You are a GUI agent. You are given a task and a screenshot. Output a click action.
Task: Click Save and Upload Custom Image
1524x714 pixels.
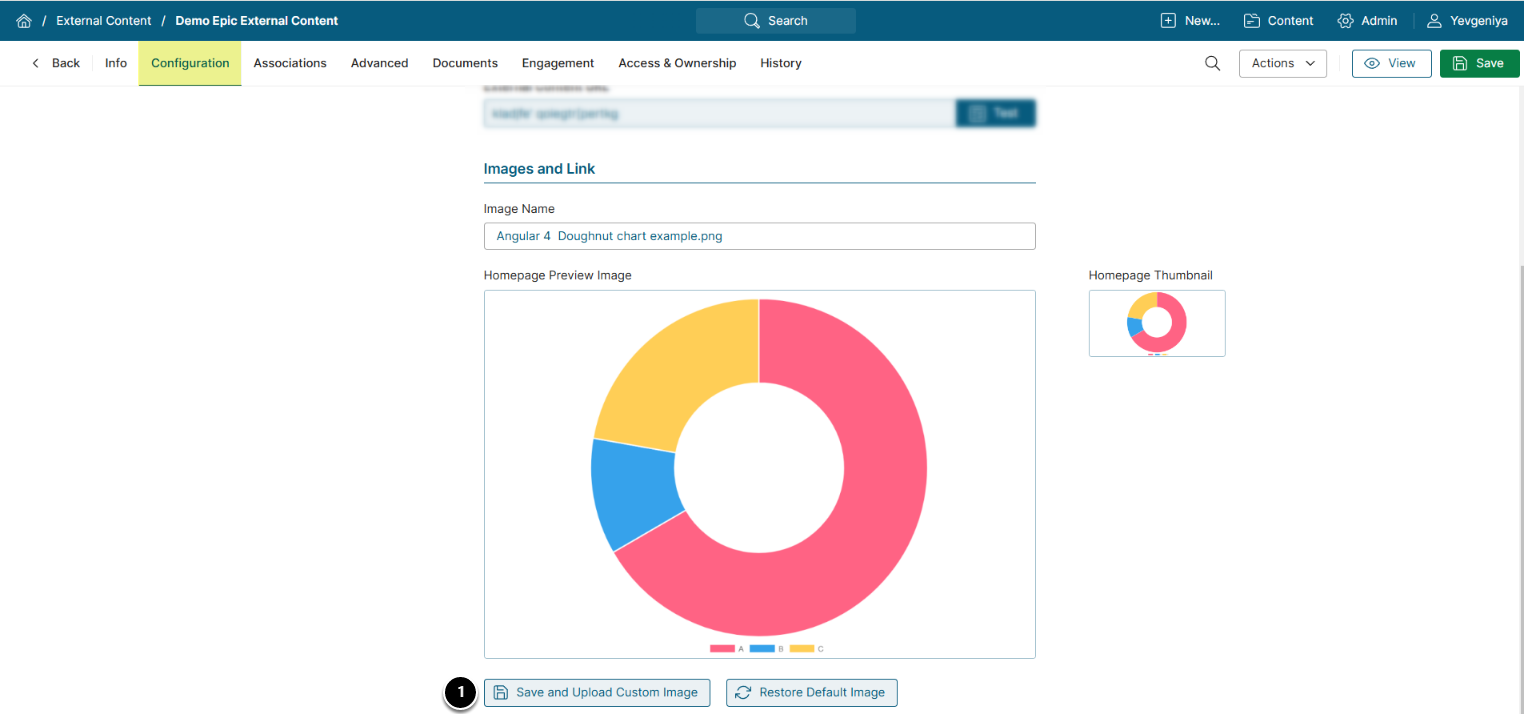point(597,692)
